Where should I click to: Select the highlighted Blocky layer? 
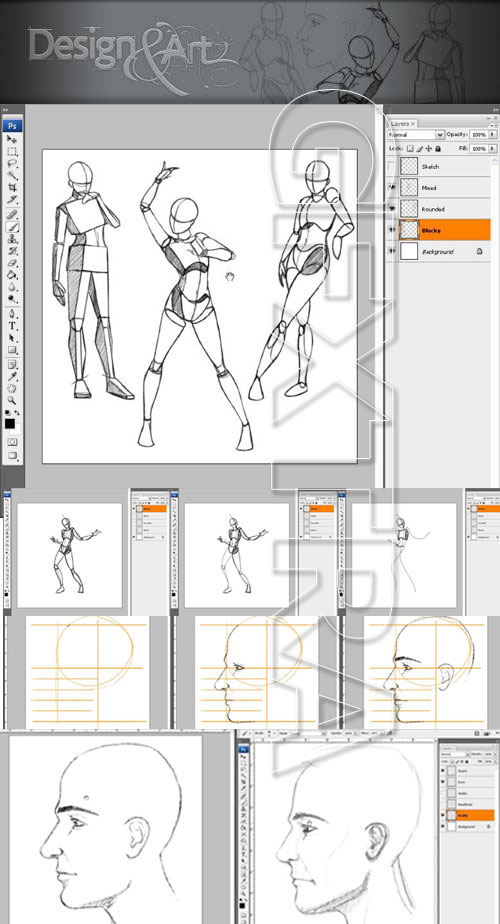(x=439, y=230)
